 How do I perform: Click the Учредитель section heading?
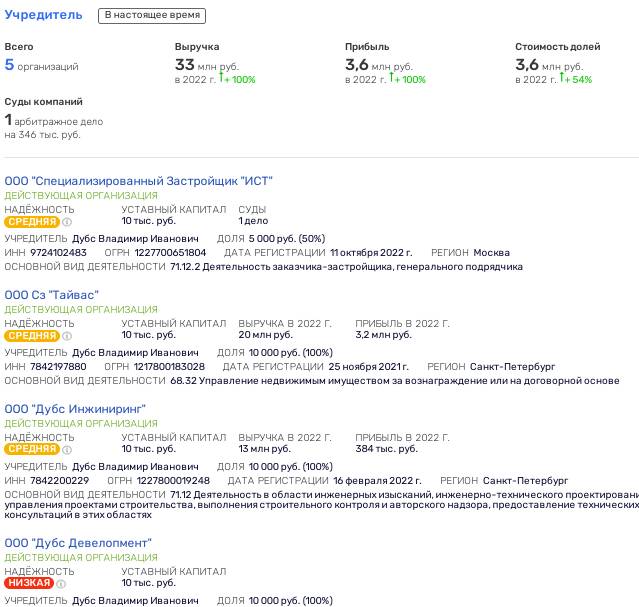44,15
